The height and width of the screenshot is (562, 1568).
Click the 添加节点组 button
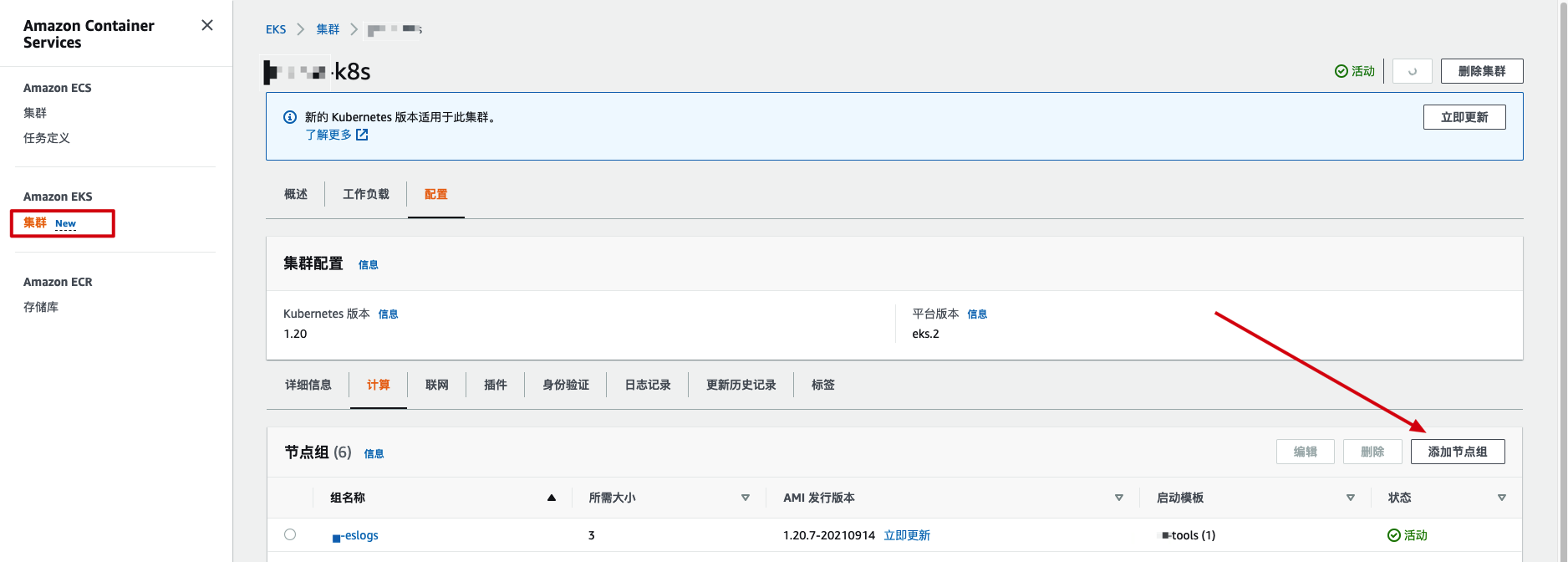coord(1458,452)
